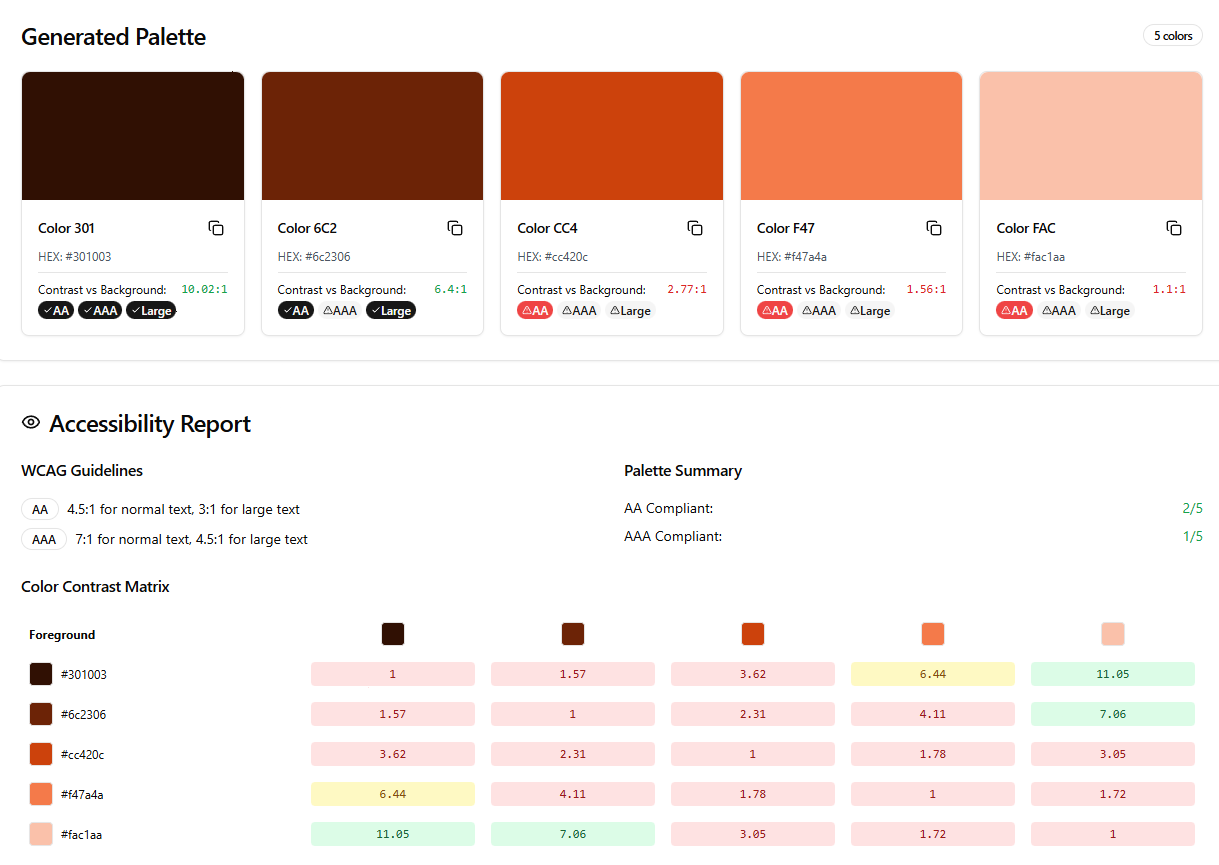Click the AA guideline pill label
The image size is (1219, 865).
(x=40, y=510)
